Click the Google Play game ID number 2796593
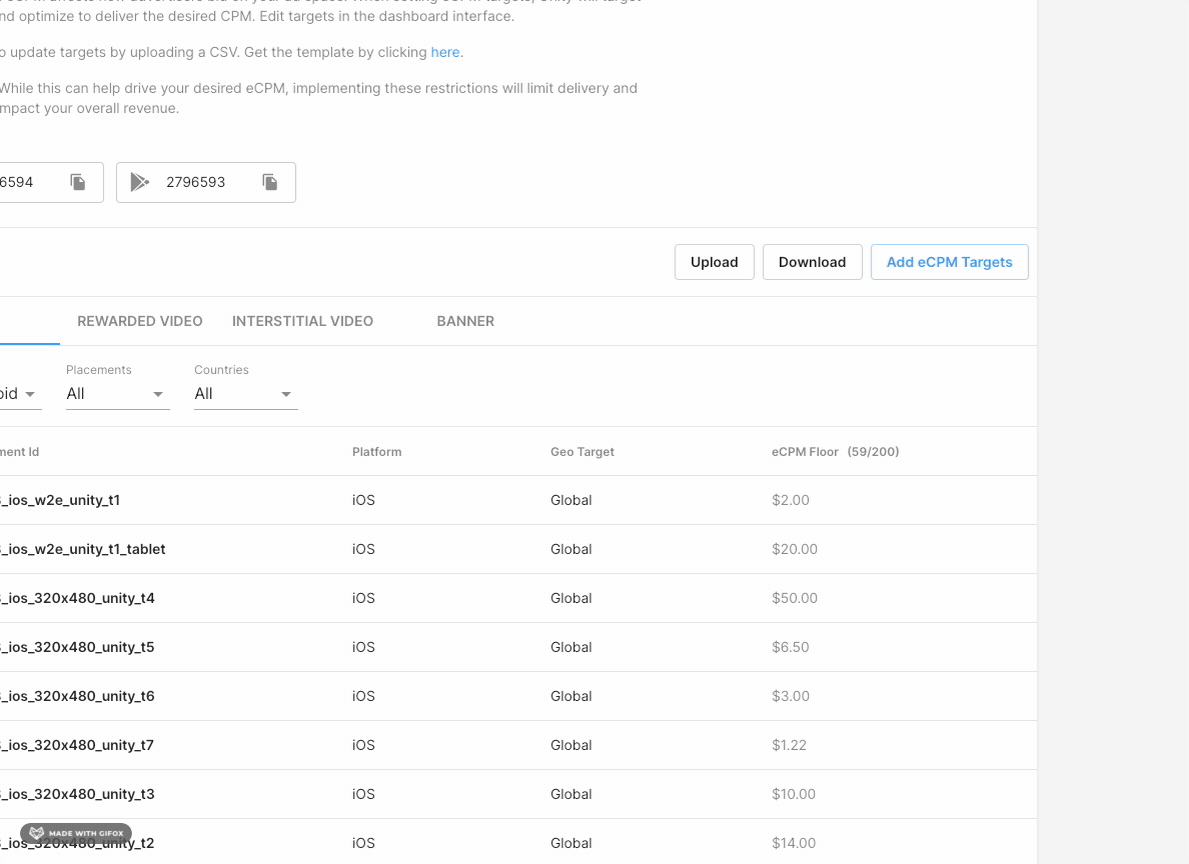Screen dimensions: 1189x864 [196, 182]
